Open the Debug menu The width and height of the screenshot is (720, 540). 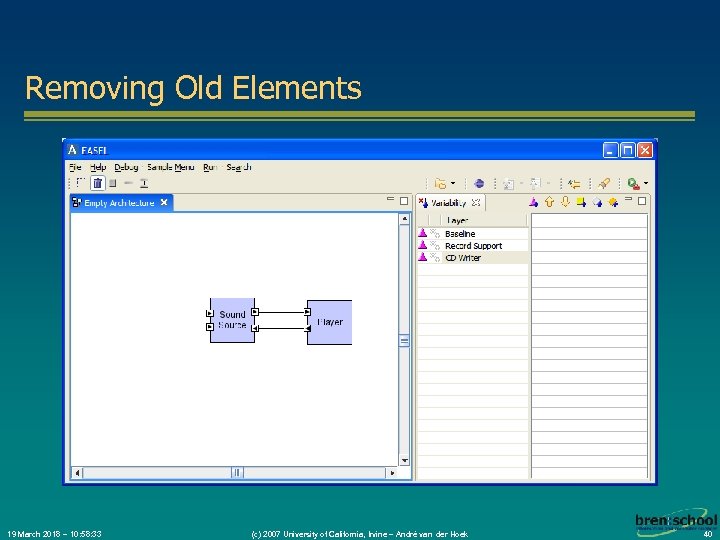pos(126,167)
